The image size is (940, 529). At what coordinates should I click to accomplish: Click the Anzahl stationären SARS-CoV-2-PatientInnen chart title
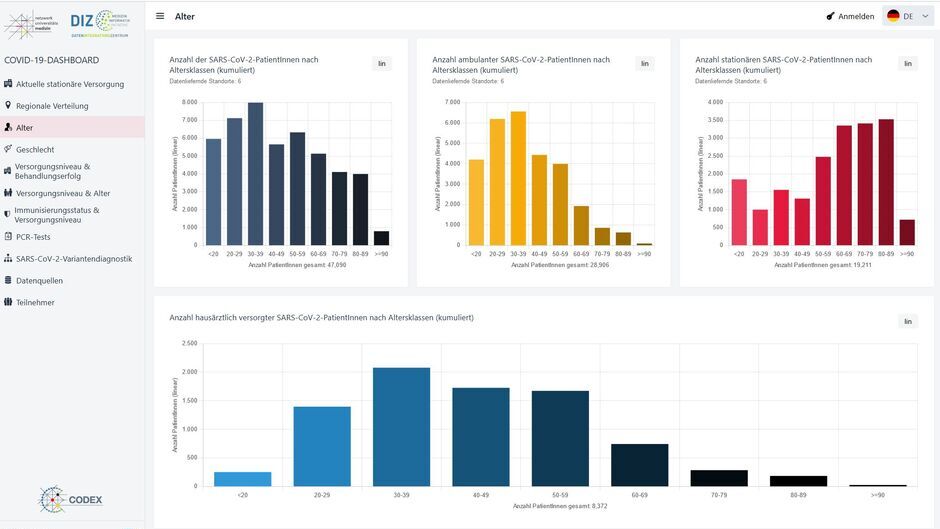click(x=784, y=65)
